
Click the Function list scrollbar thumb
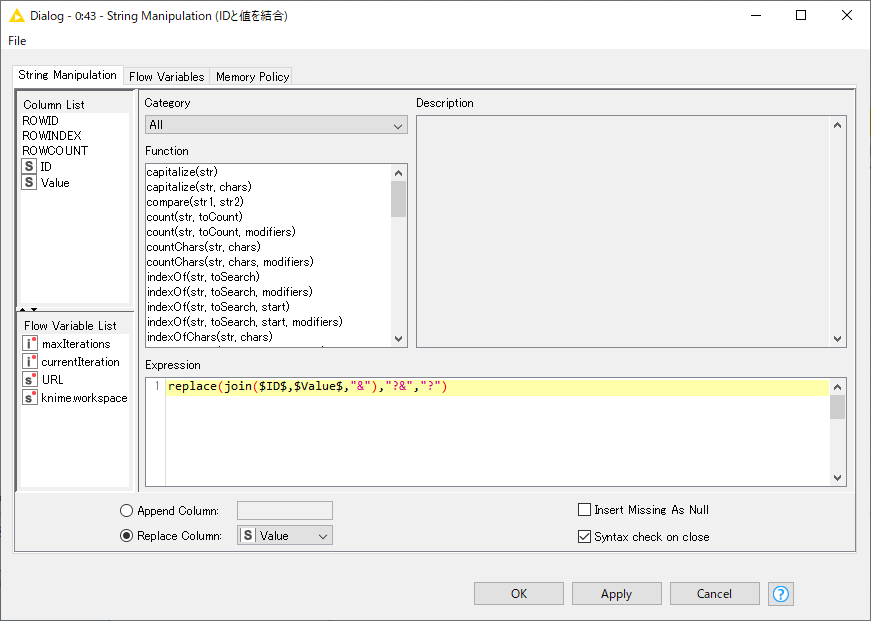[398, 199]
